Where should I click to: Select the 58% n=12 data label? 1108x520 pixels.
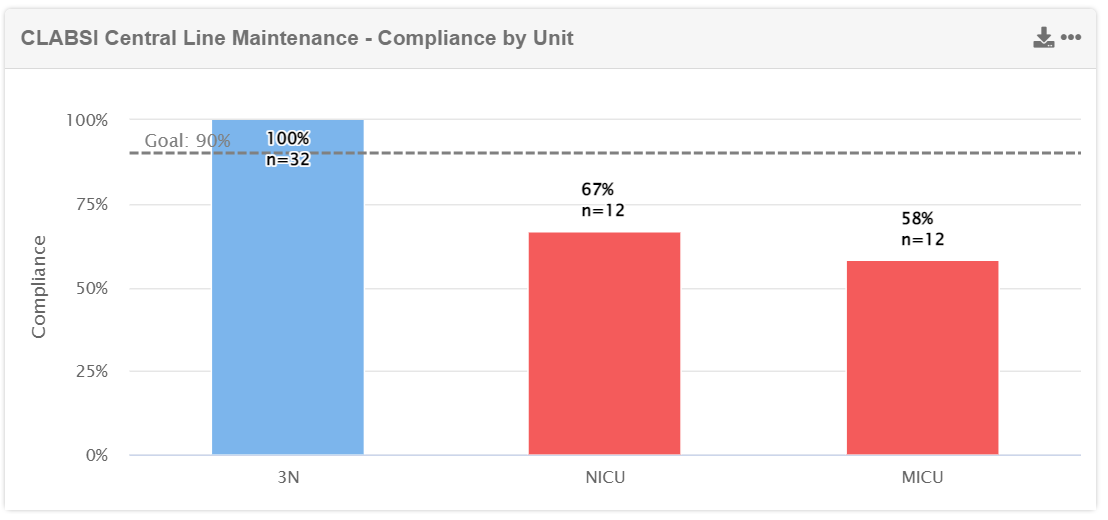point(922,228)
